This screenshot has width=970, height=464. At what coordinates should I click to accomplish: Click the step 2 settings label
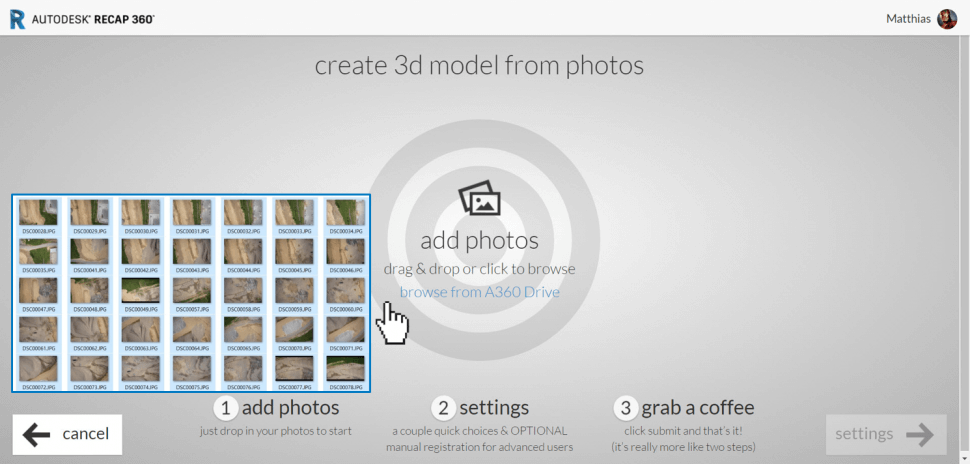[x=493, y=408]
